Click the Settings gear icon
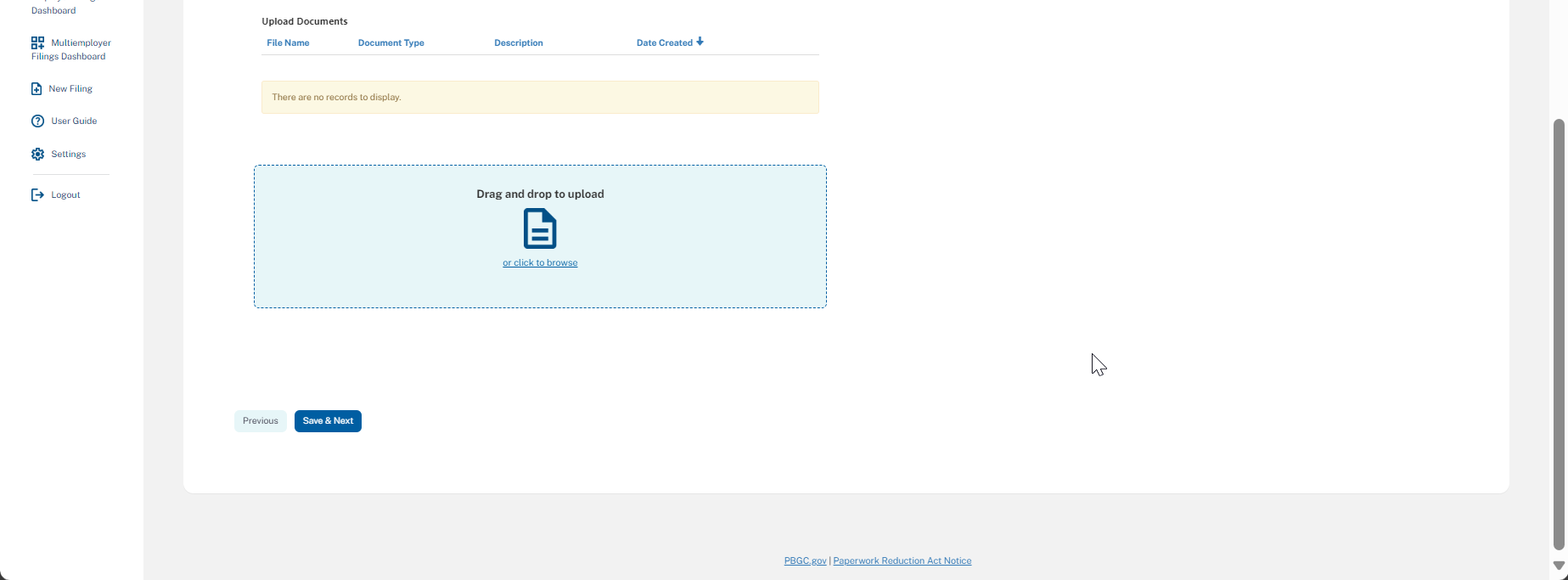 point(37,155)
